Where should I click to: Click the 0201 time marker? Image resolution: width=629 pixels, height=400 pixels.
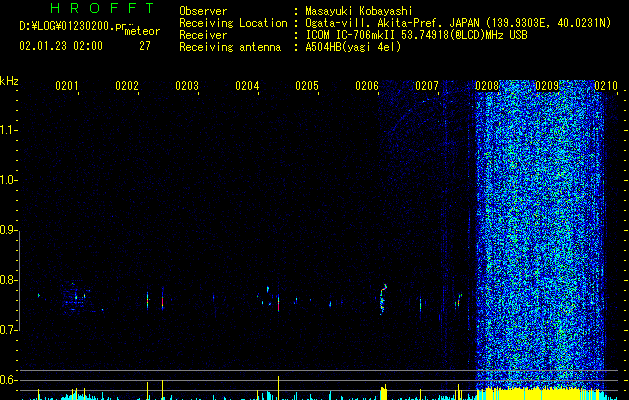(x=67, y=86)
